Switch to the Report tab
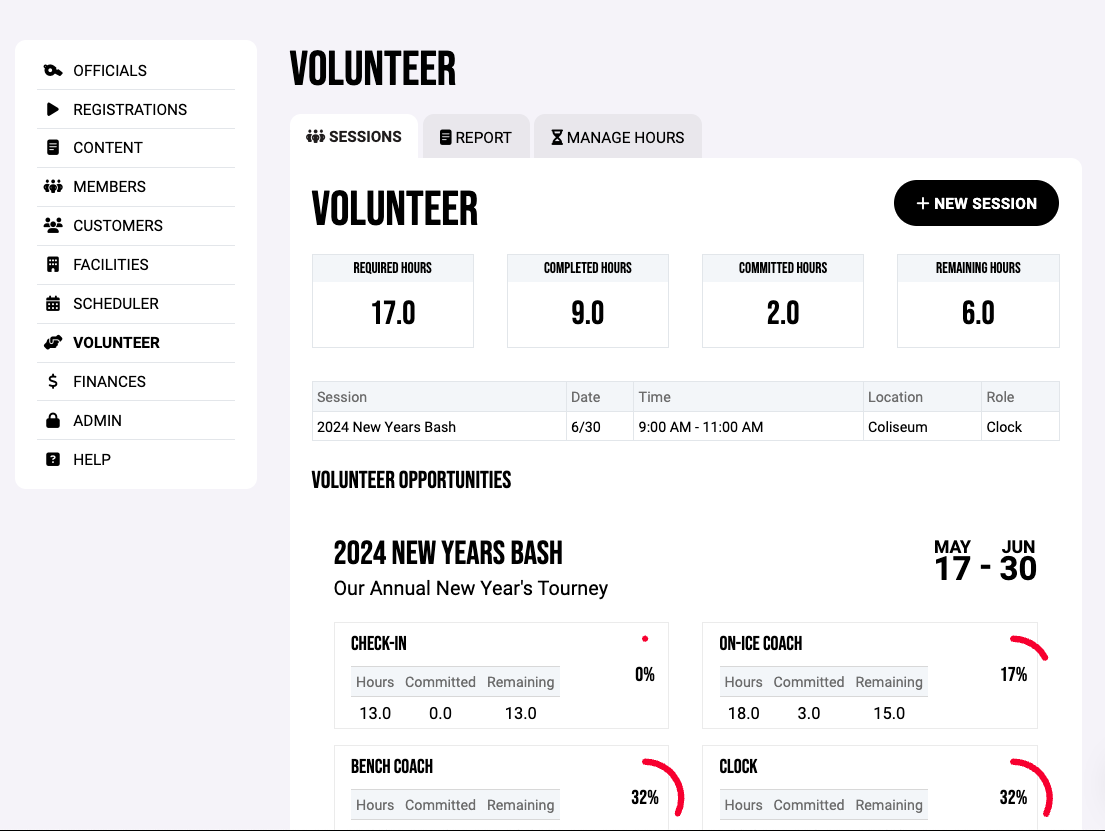Image resolution: width=1105 pixels, height=831 pixels. tap(476, 138)
